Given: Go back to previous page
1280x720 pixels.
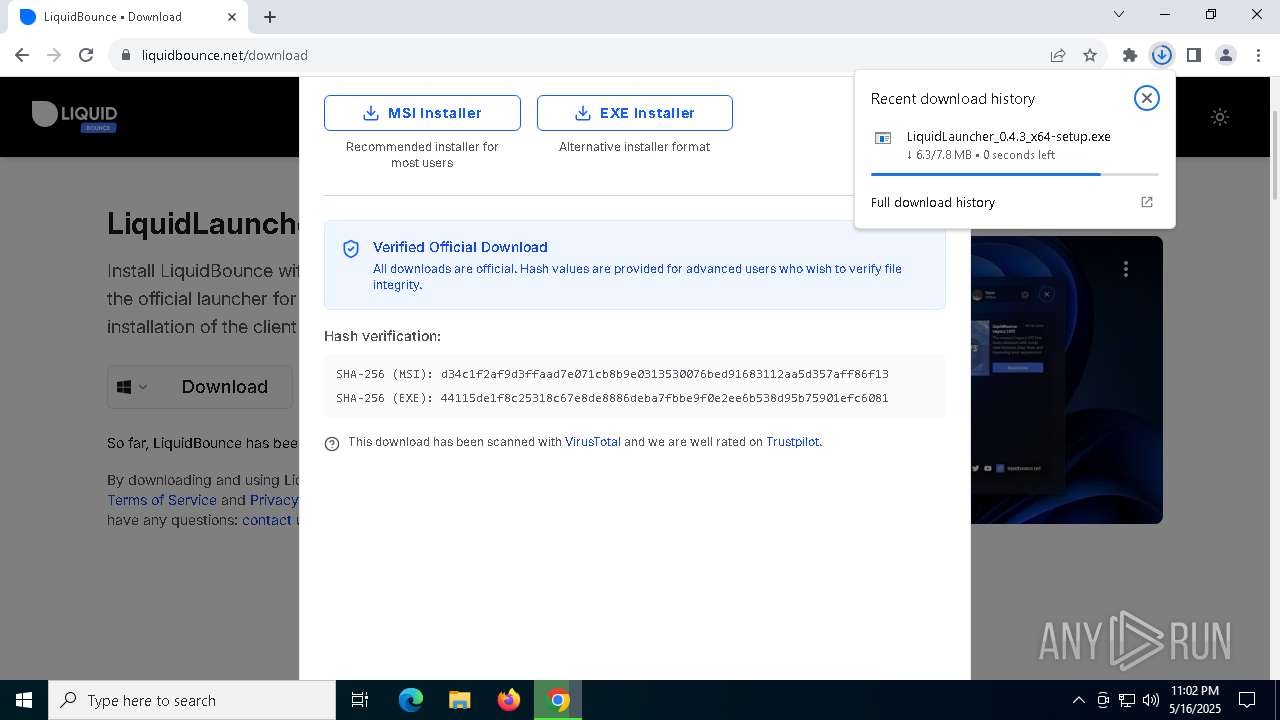Looking at the screenshot, I should pyautogui.click(x=22, y=55).
